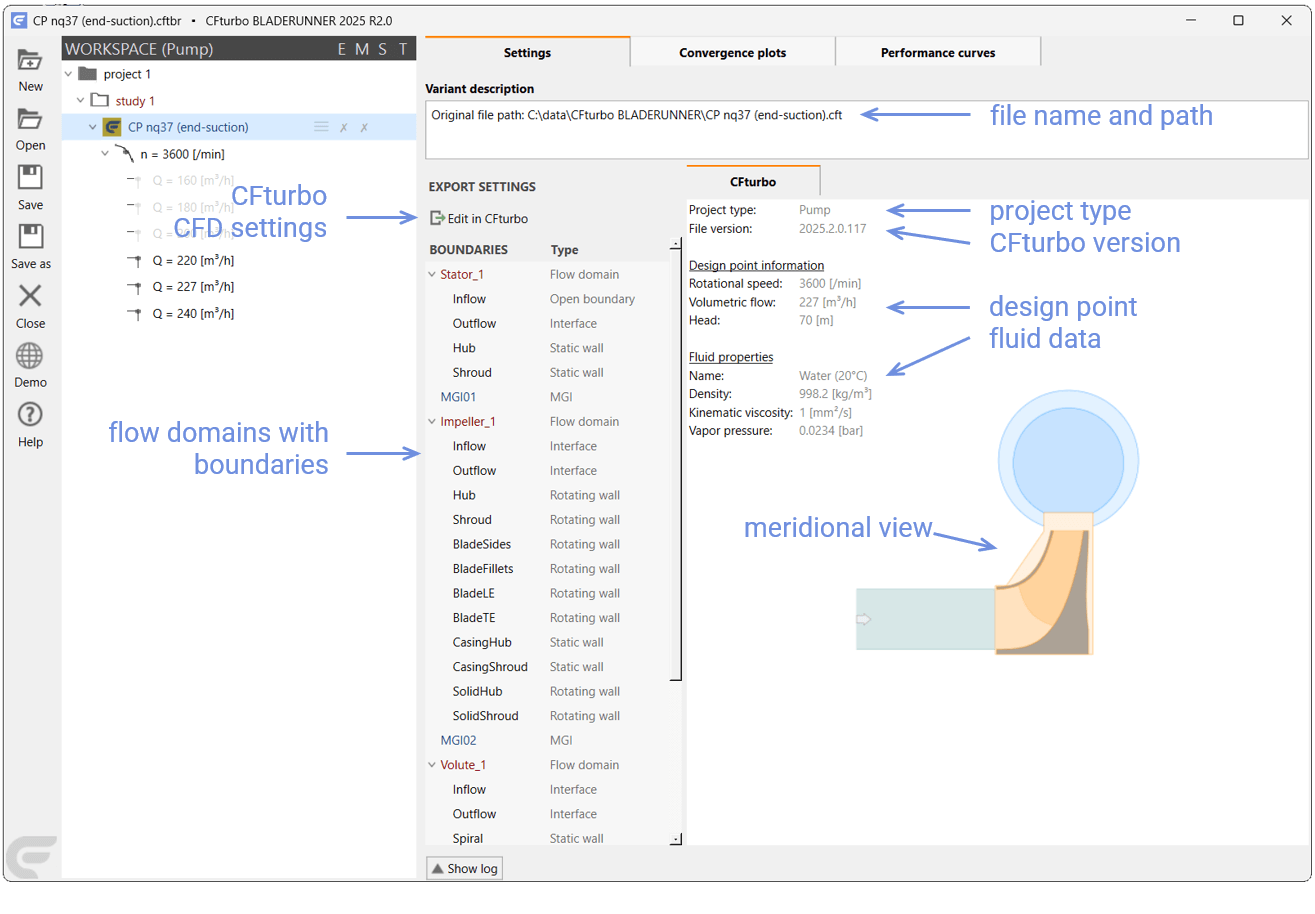The image size is (1315, 914).
Task: Click the CFturbo logo icon beside CP nq37
Action: 112,127
